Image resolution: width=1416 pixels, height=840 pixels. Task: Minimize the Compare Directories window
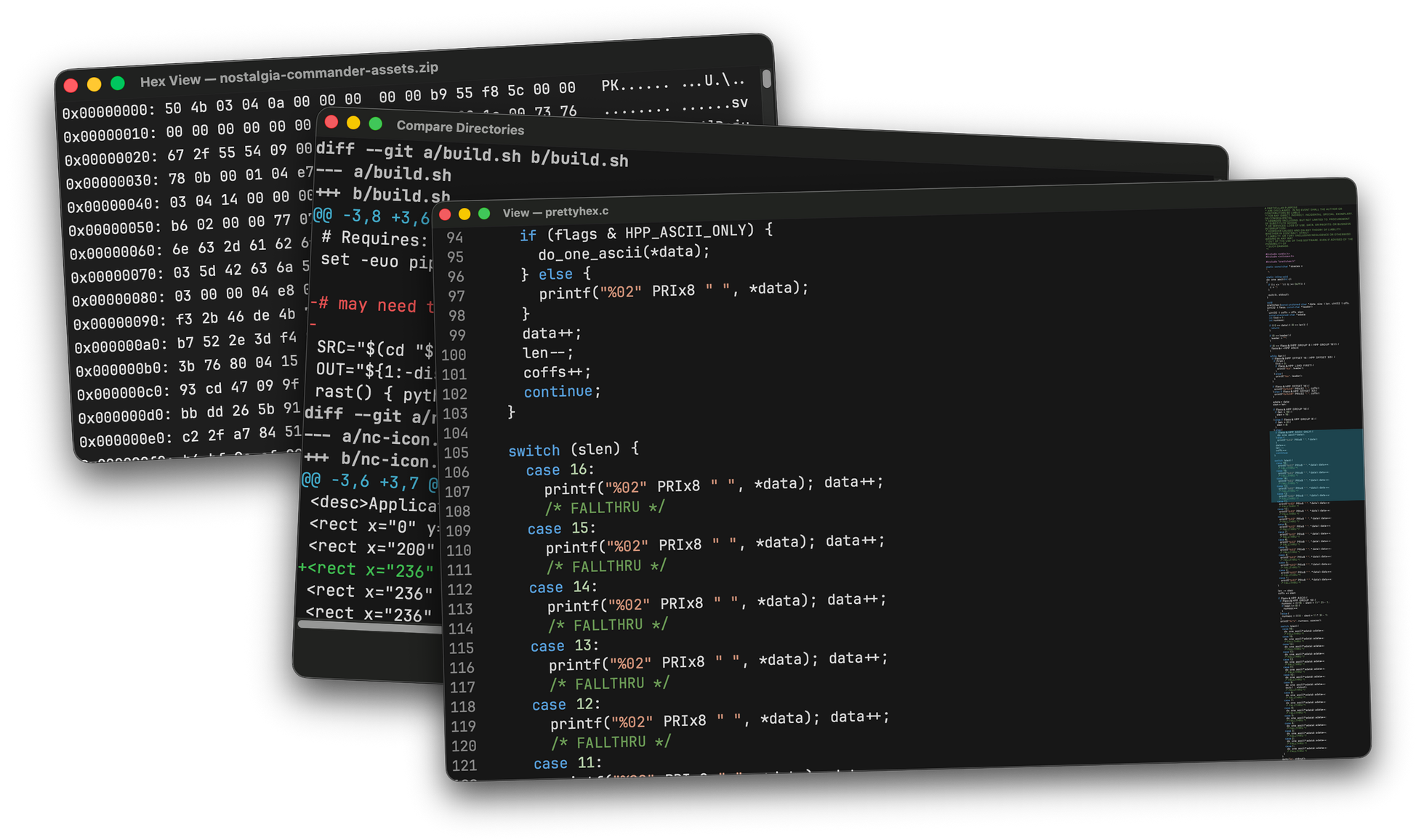click(353, 123)
